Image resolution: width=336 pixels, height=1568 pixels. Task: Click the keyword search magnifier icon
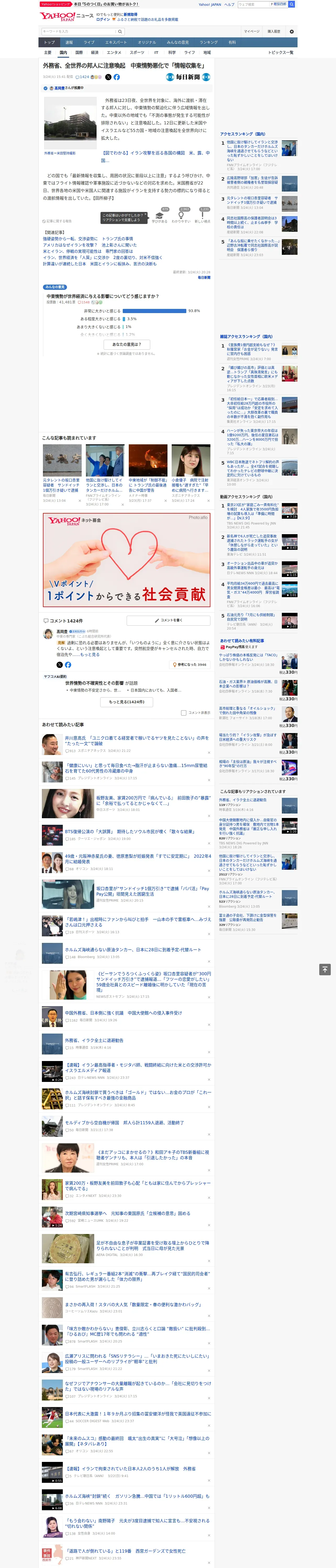click(120, 32)
